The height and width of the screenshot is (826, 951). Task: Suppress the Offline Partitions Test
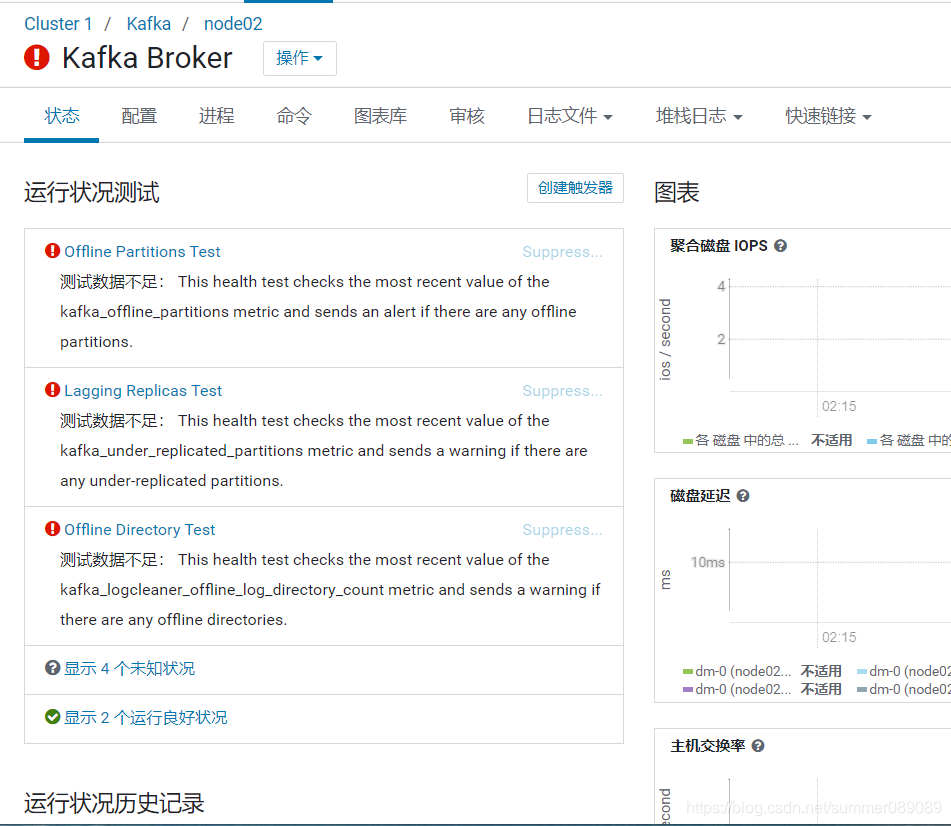tap(562, 252)
